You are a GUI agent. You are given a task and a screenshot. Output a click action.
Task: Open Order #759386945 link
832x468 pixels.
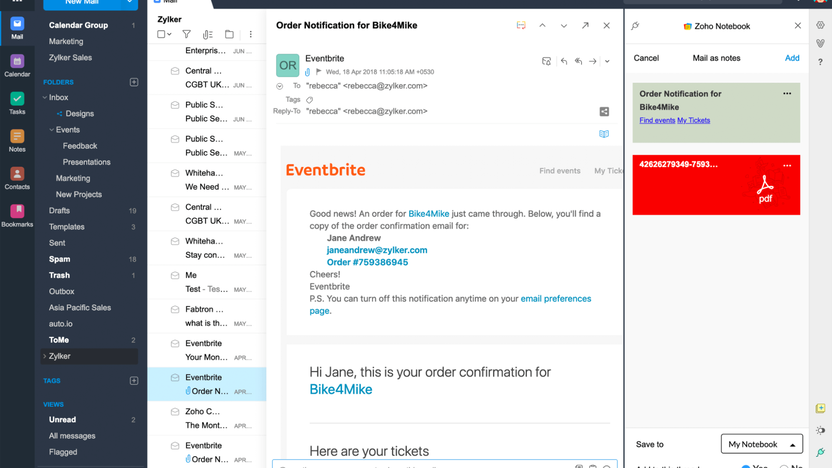[x=367, y=262]
